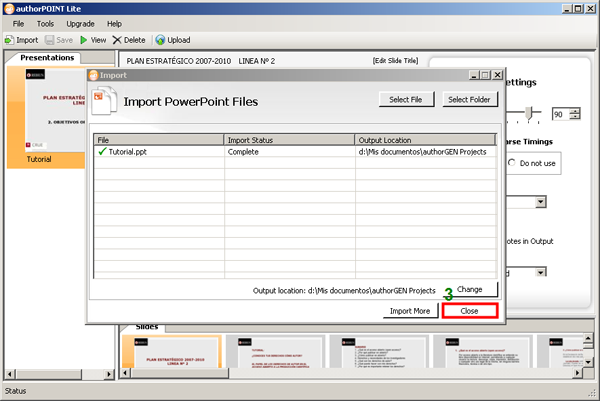Close the Import dialog via title X
600x401 pixels.
pos(497,75)
